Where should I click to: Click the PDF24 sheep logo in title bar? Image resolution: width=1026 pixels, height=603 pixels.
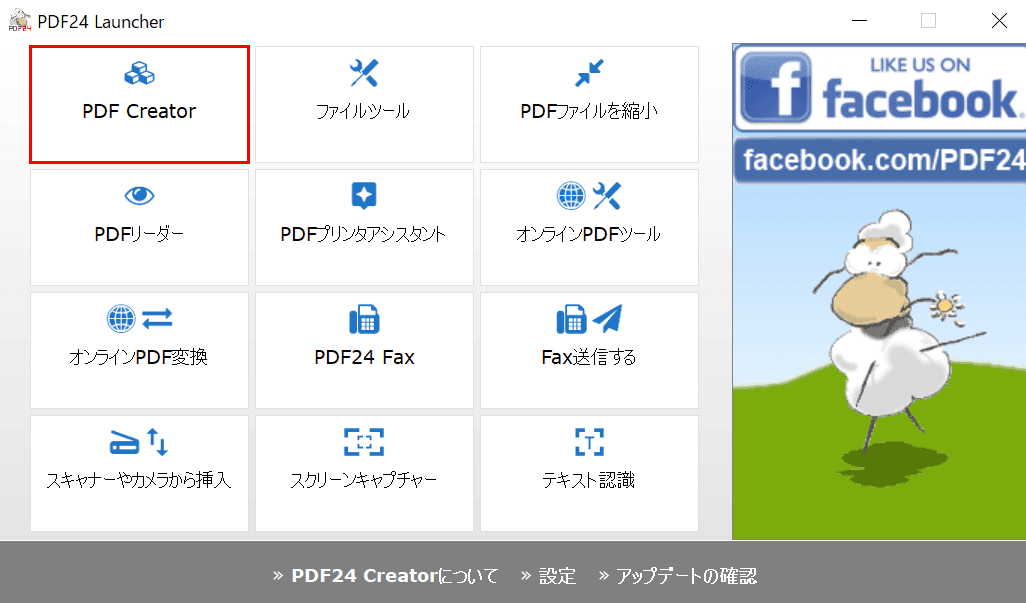[20, 20]
